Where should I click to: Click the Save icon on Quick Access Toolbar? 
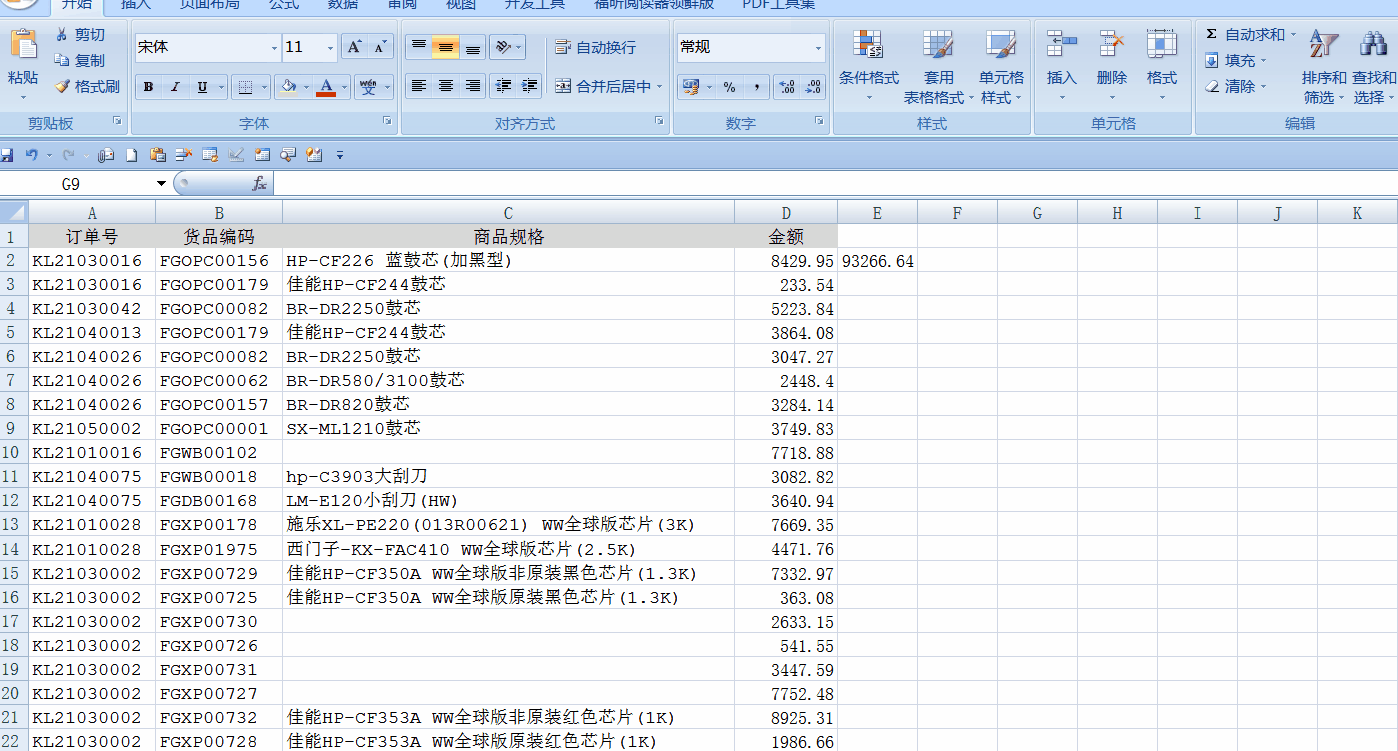click(x=9, y=154)
